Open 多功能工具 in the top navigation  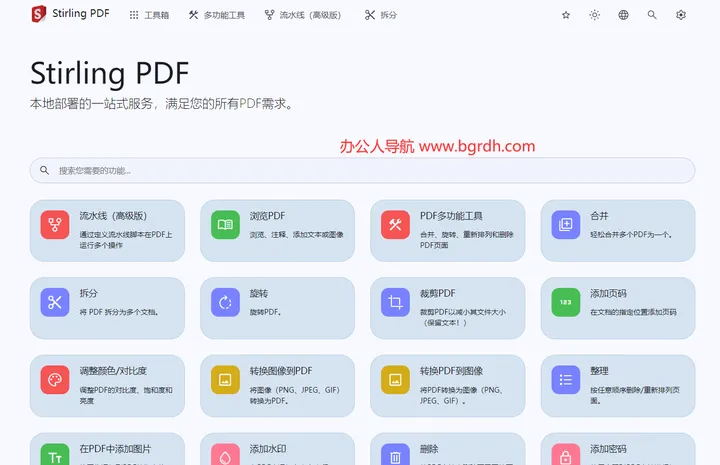217,15
